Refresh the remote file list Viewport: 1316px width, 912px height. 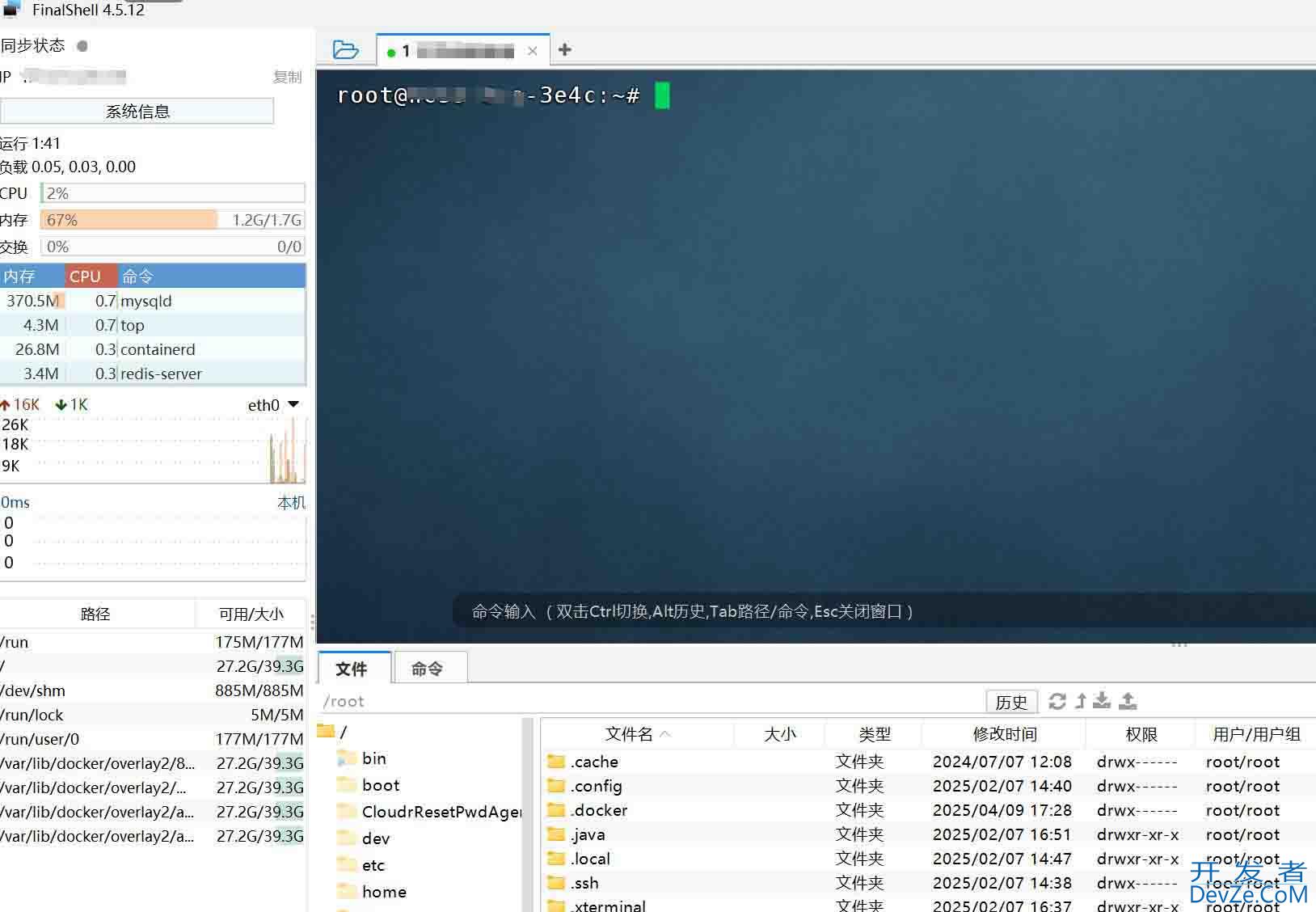pyautogui.click(x=1057, y=701)
